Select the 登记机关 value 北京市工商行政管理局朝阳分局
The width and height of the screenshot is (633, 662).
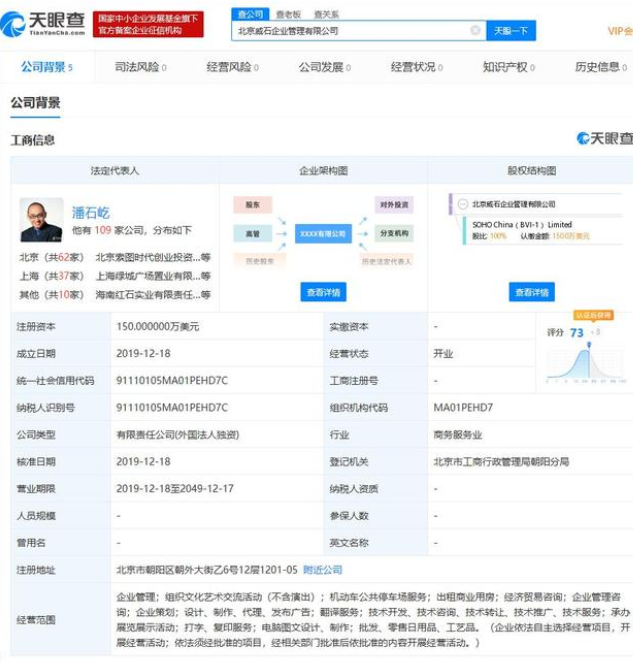tap(501, 461)
